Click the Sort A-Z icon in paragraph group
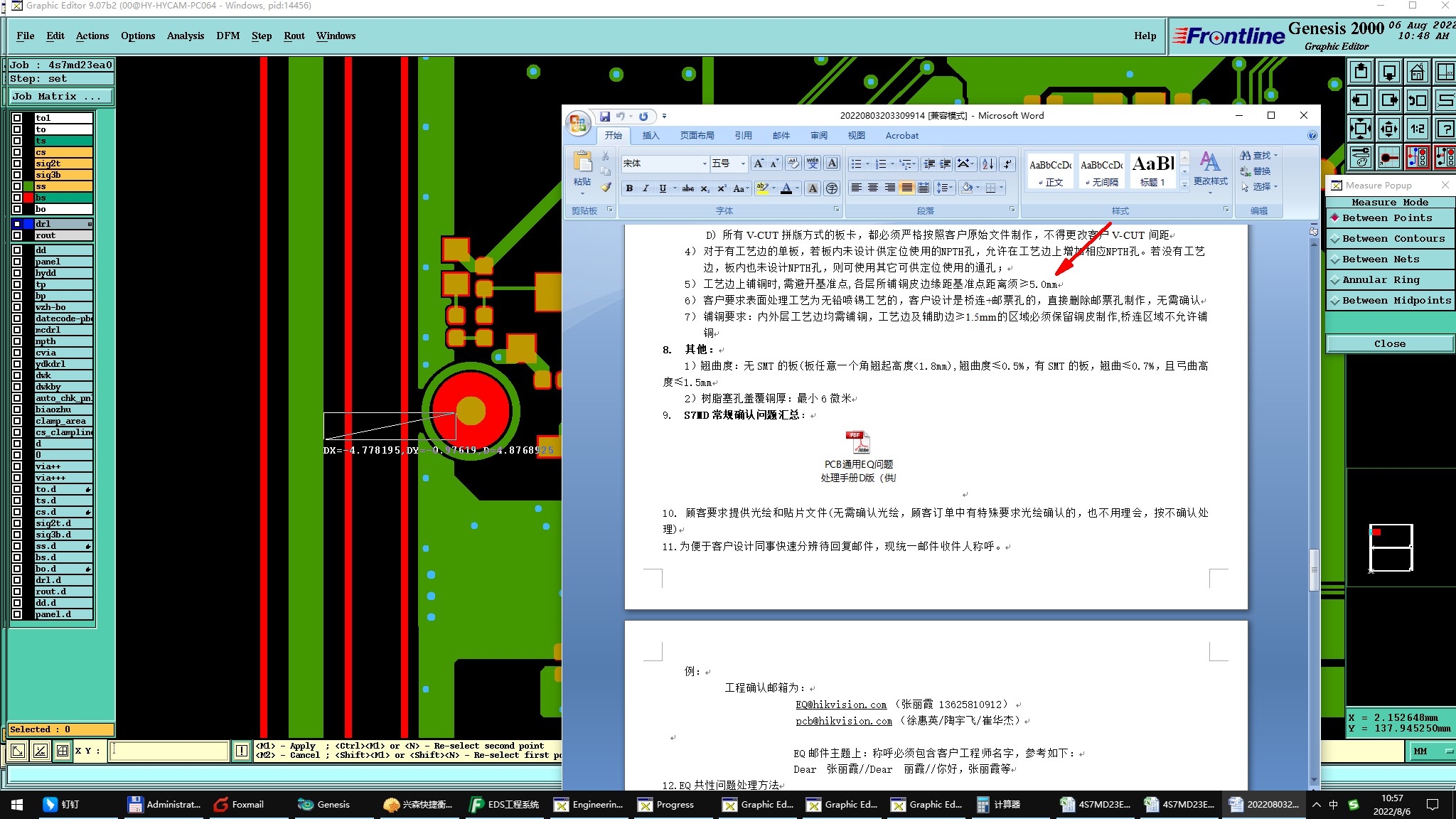The height and width of the screenshot is (819, 1456). [x=987, y=164]
